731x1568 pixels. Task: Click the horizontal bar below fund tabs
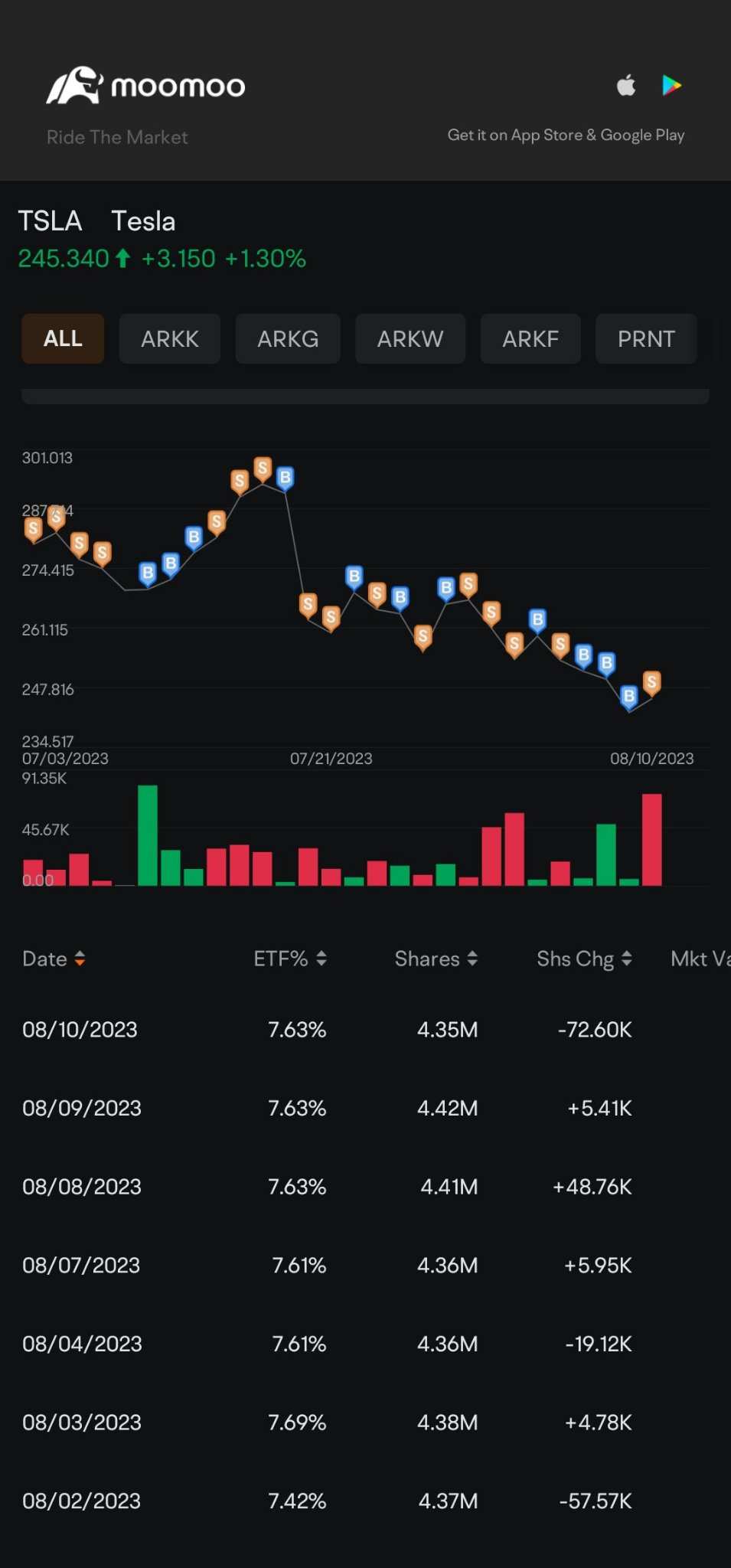[365, 396]
